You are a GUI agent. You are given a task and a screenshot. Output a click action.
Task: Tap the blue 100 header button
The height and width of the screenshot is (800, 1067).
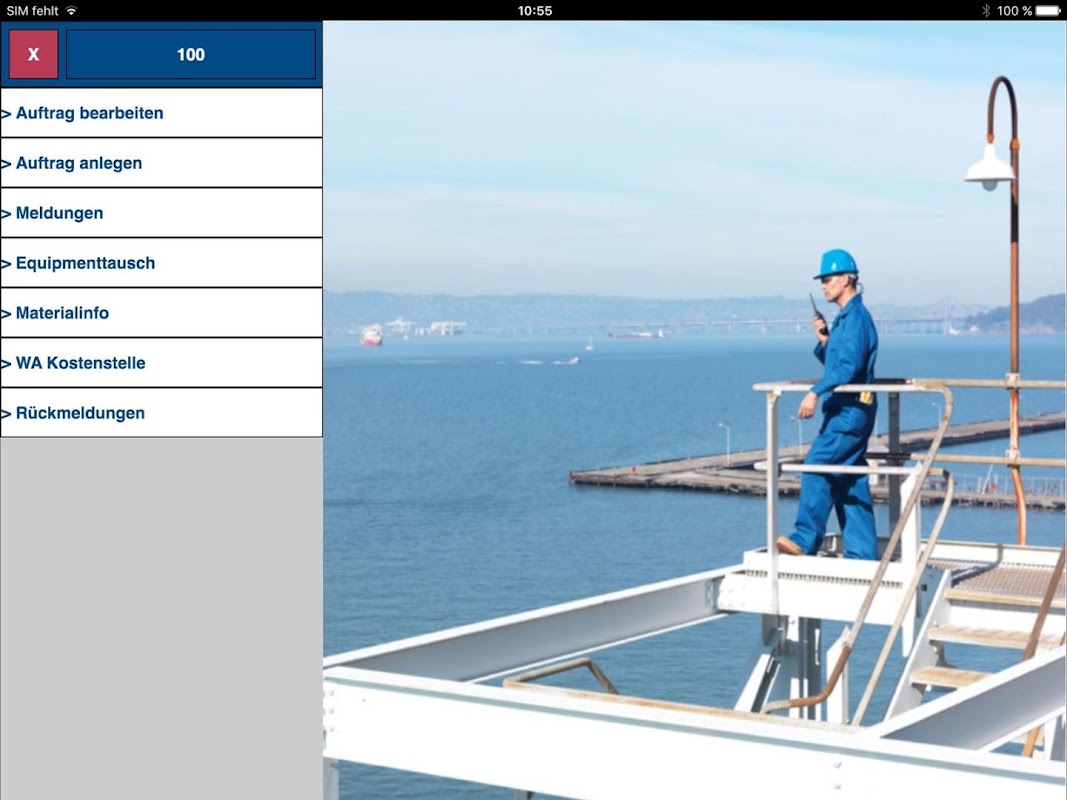tap(191, 54)
